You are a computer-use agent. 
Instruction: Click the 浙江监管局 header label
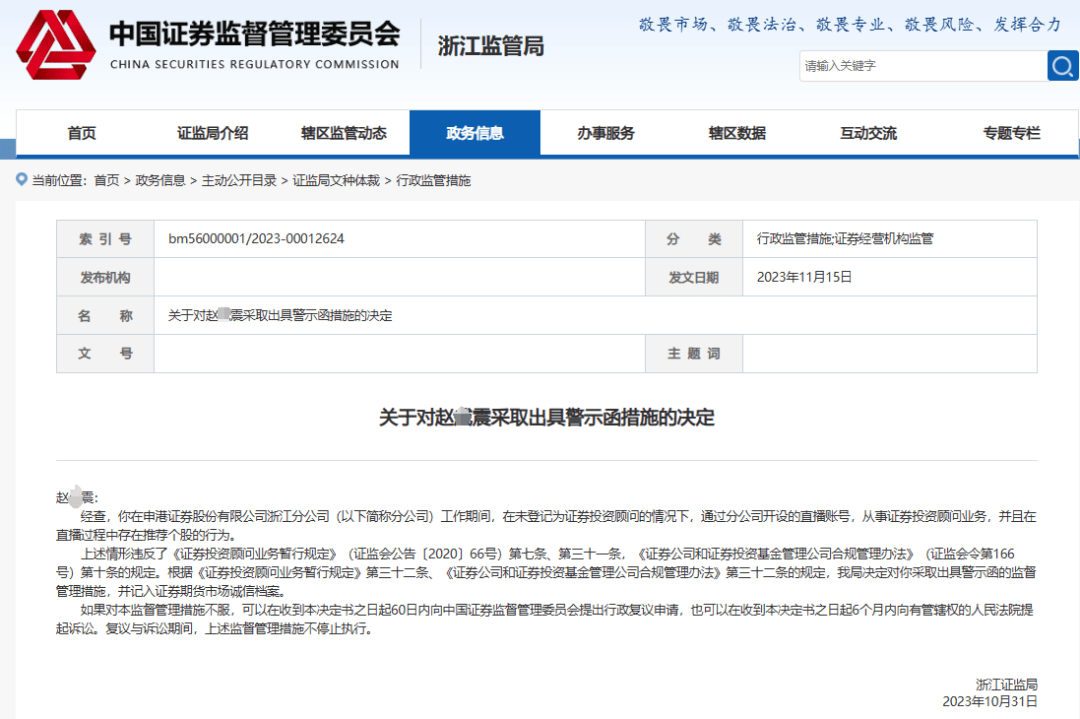point(491,45)
